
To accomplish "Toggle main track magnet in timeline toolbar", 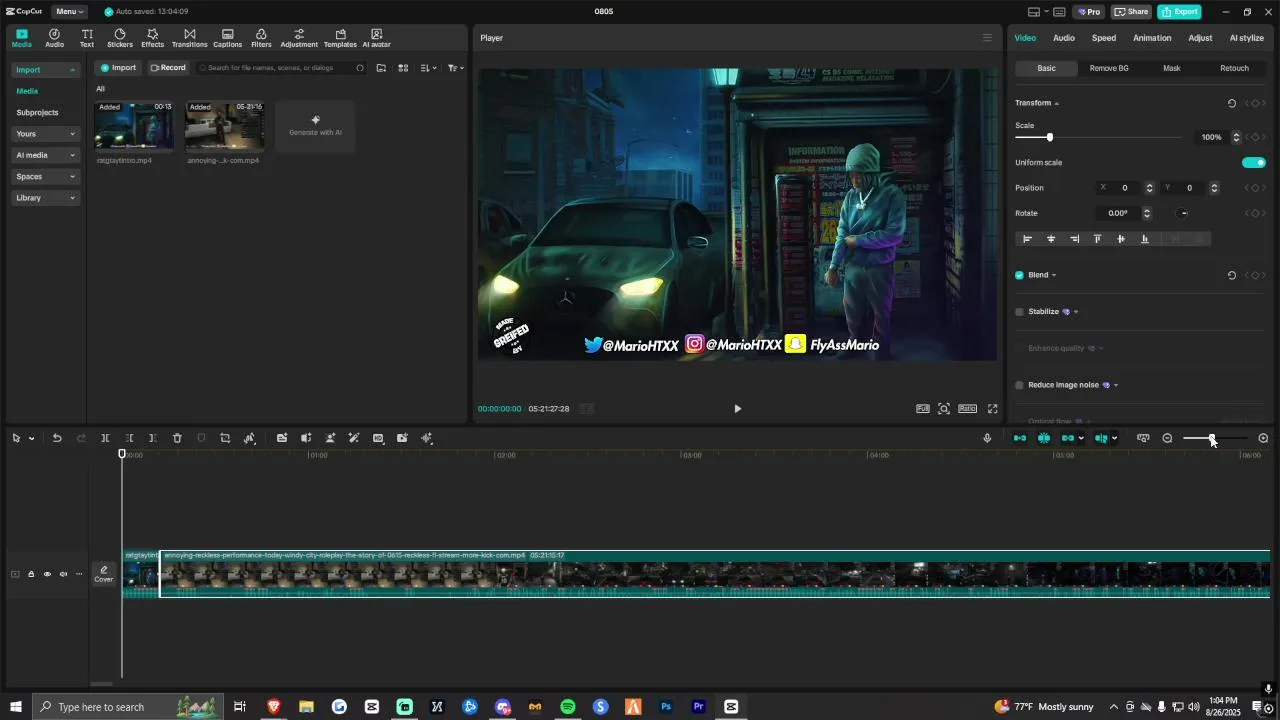I will [x=1020, y=438].
